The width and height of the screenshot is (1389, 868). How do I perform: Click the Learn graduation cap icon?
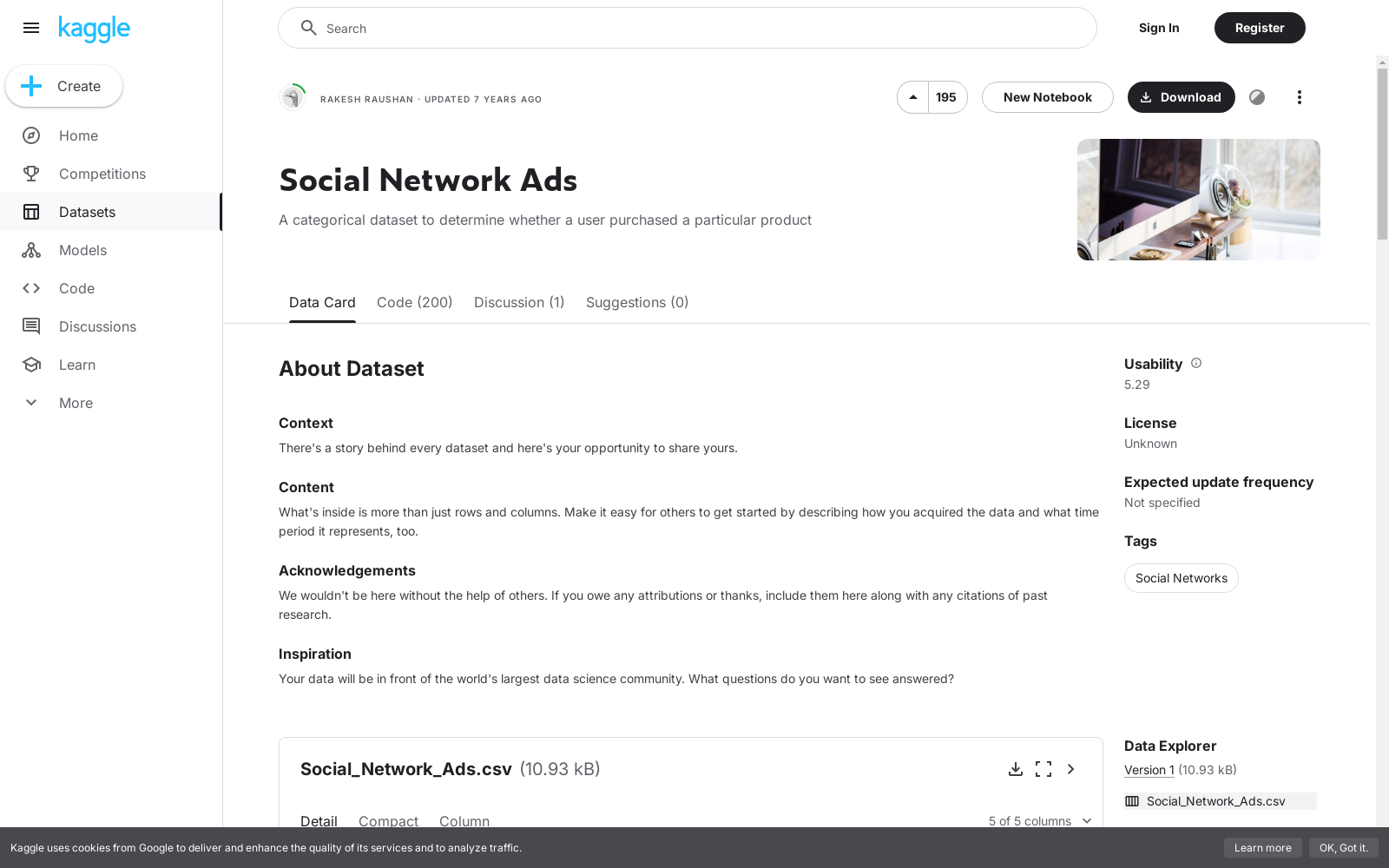tap(31, 365)
